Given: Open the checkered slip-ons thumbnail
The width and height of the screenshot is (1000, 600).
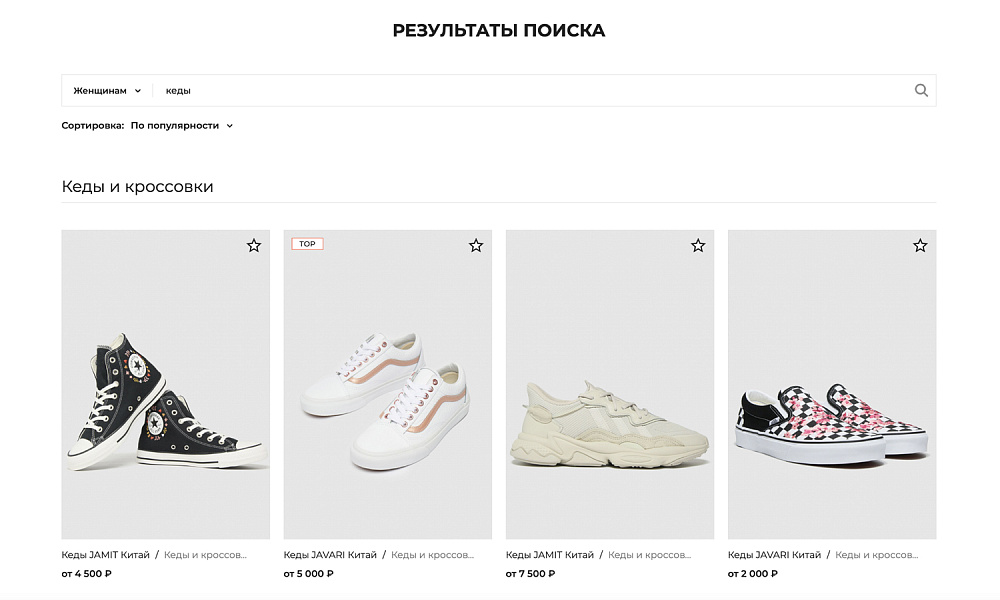Looking at the screenshot, I should 832,382.
